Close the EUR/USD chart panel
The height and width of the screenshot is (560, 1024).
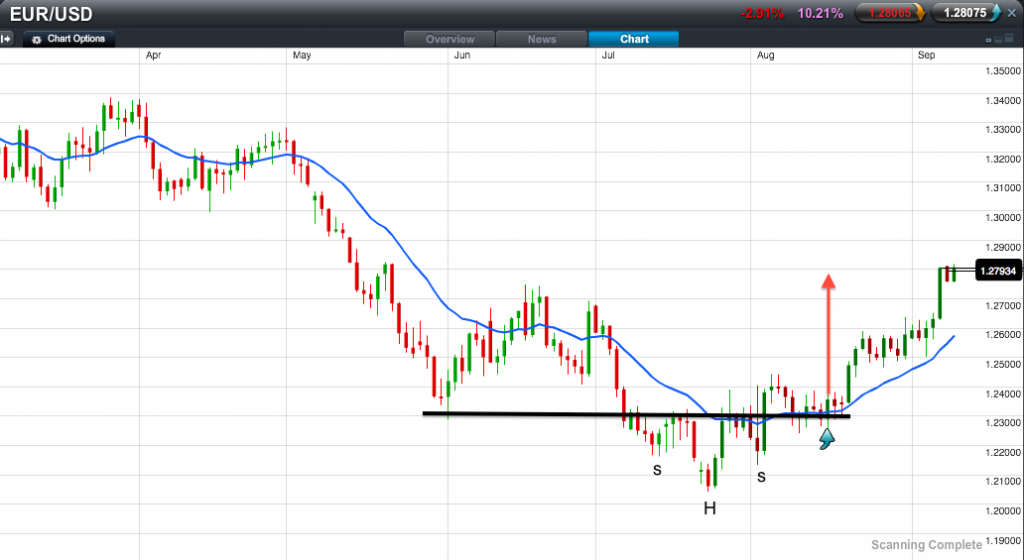tap(1011, 13)
